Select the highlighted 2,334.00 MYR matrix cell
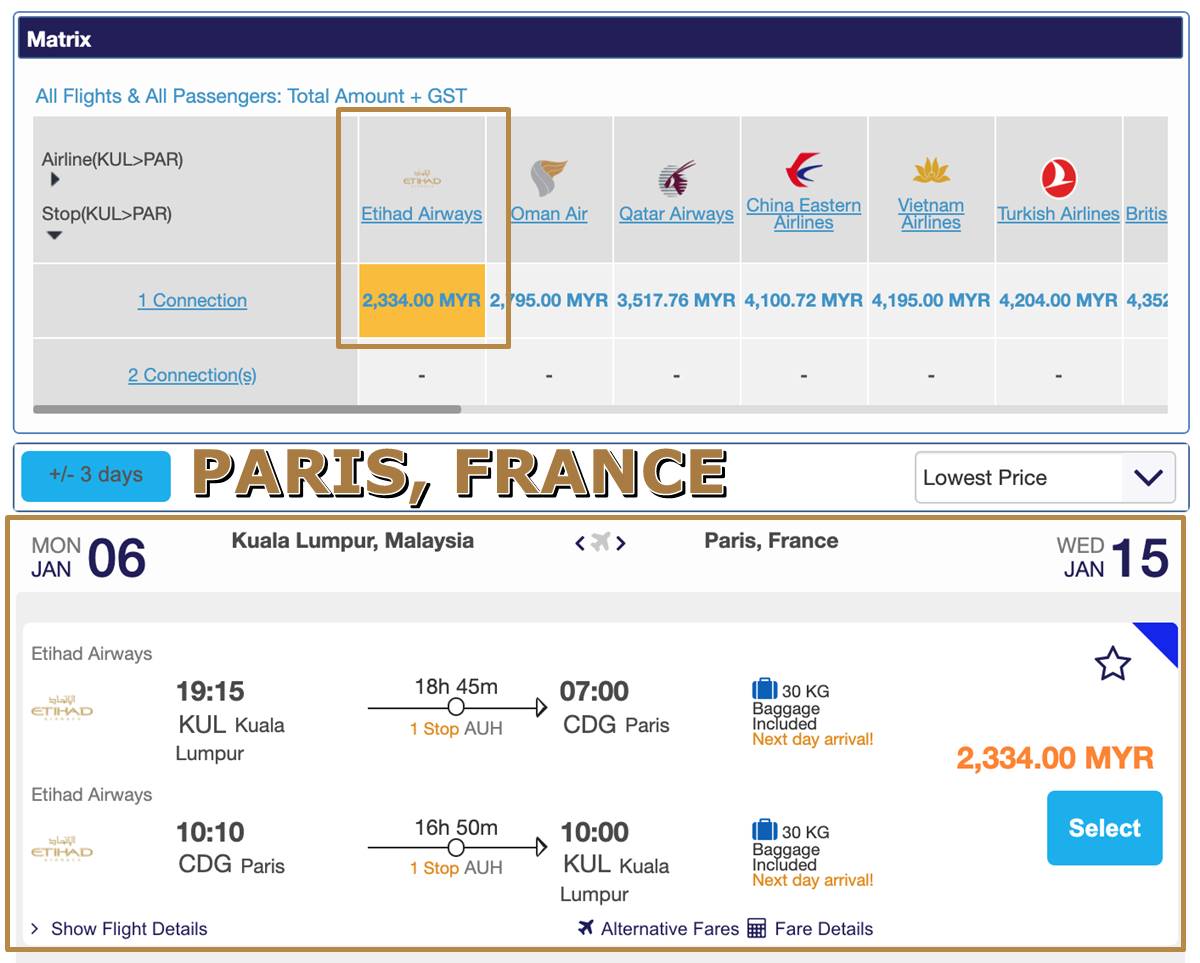This screenshot has width=1200, height=963. (422, 300)
